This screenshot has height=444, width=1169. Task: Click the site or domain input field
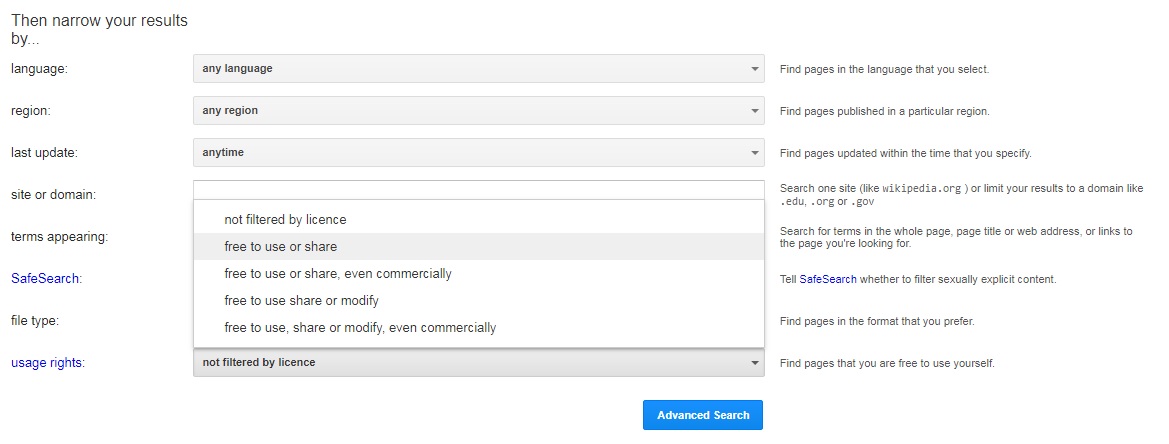click(x=479, y=190)
